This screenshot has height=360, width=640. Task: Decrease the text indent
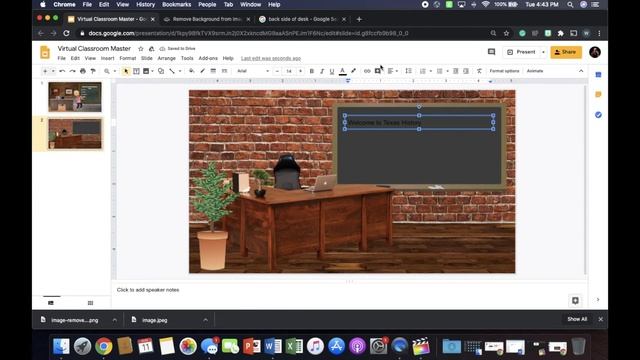456,71
